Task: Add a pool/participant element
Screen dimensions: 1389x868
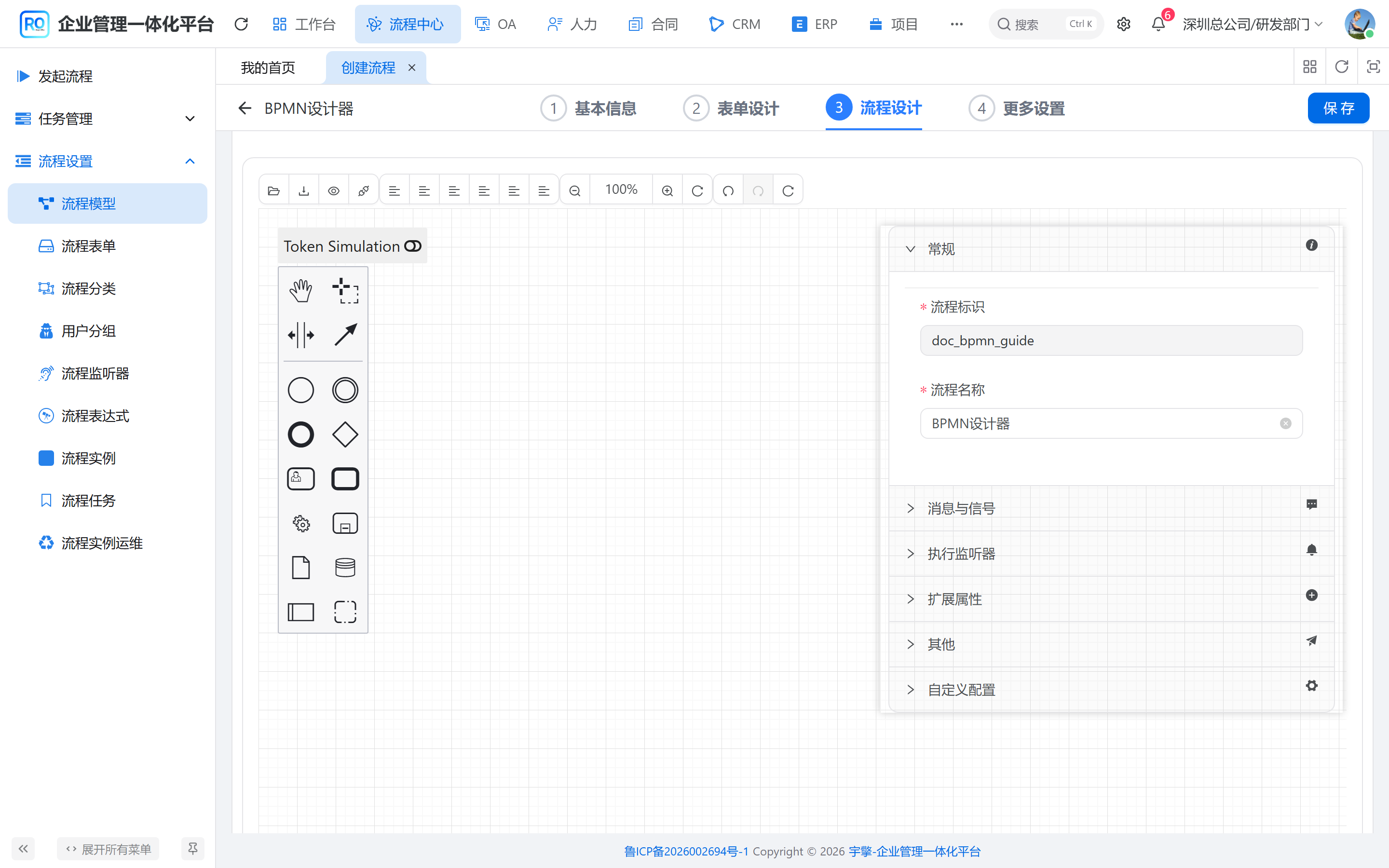Action: 301,611
